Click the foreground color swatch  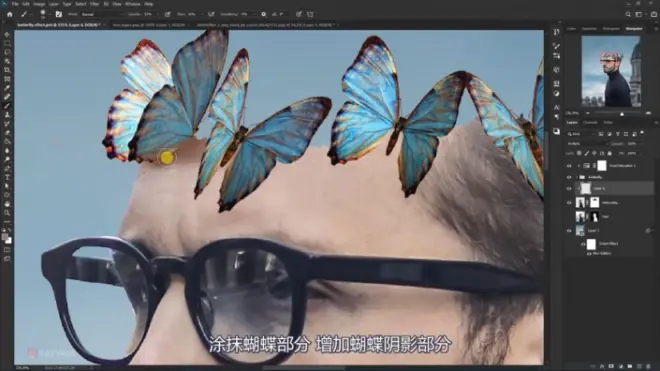tap(5, 238)
